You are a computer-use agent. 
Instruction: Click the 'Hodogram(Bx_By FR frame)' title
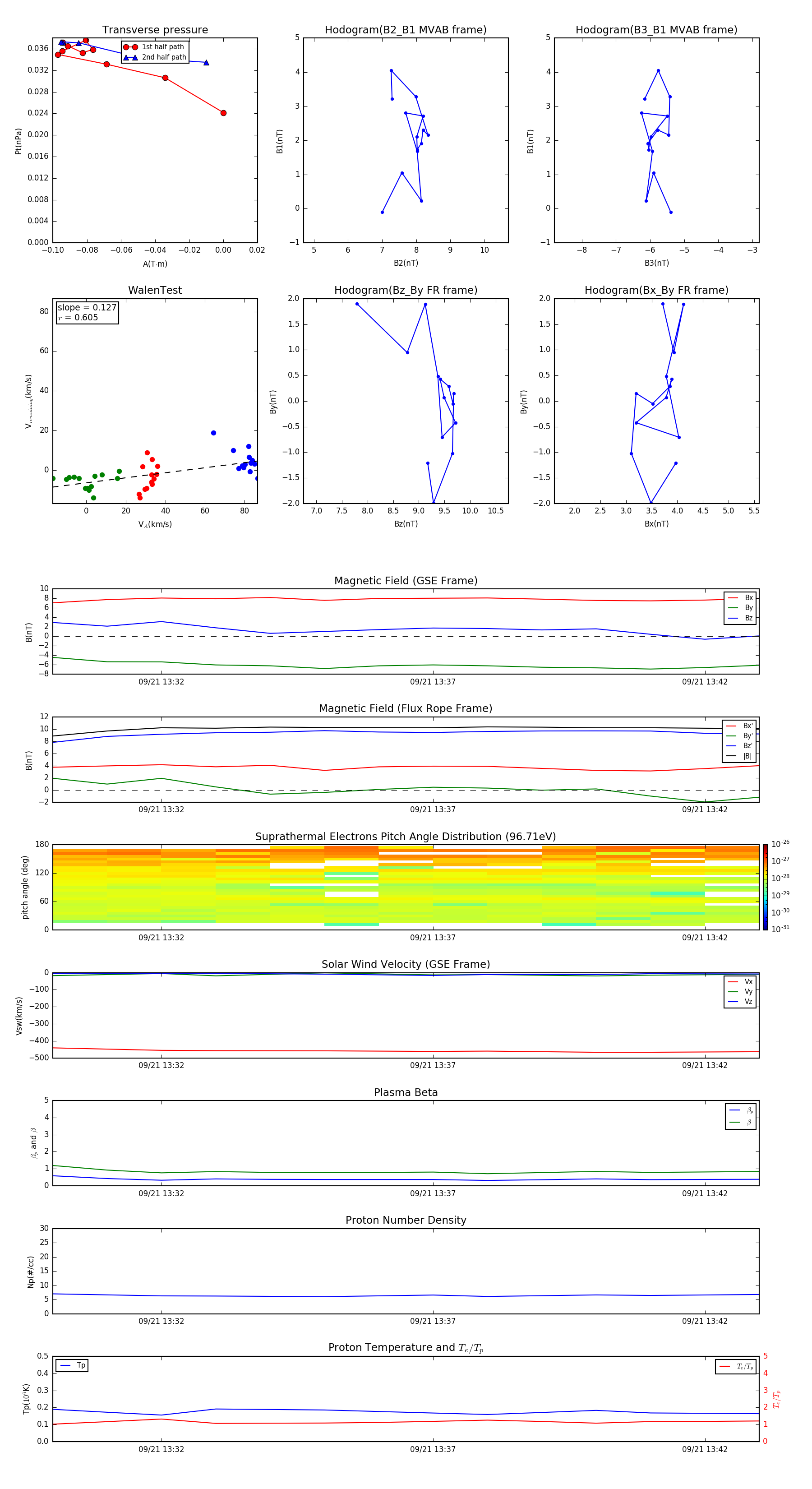tap(656, 290)
